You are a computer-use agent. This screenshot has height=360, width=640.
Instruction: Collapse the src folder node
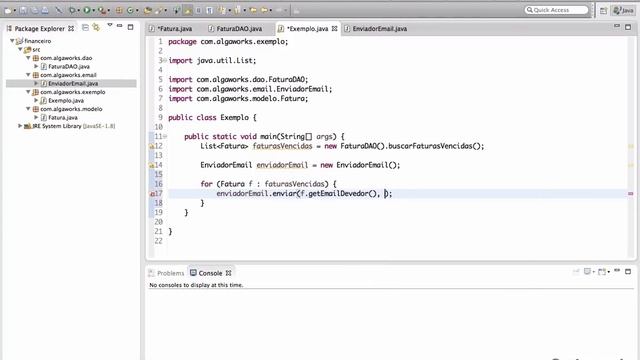[20, 49]
